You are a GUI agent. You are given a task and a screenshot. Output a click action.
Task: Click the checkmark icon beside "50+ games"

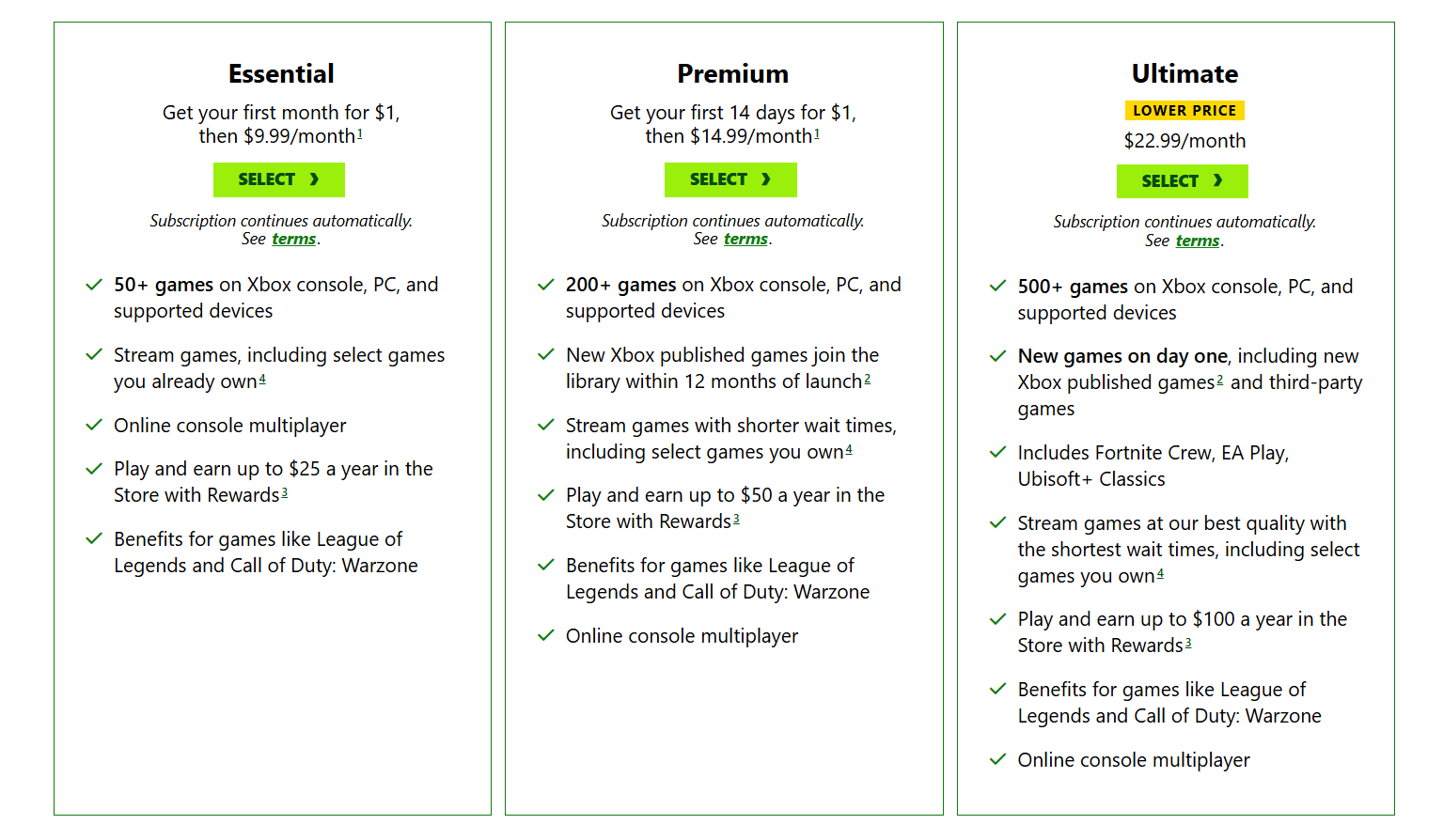[94, 285]
